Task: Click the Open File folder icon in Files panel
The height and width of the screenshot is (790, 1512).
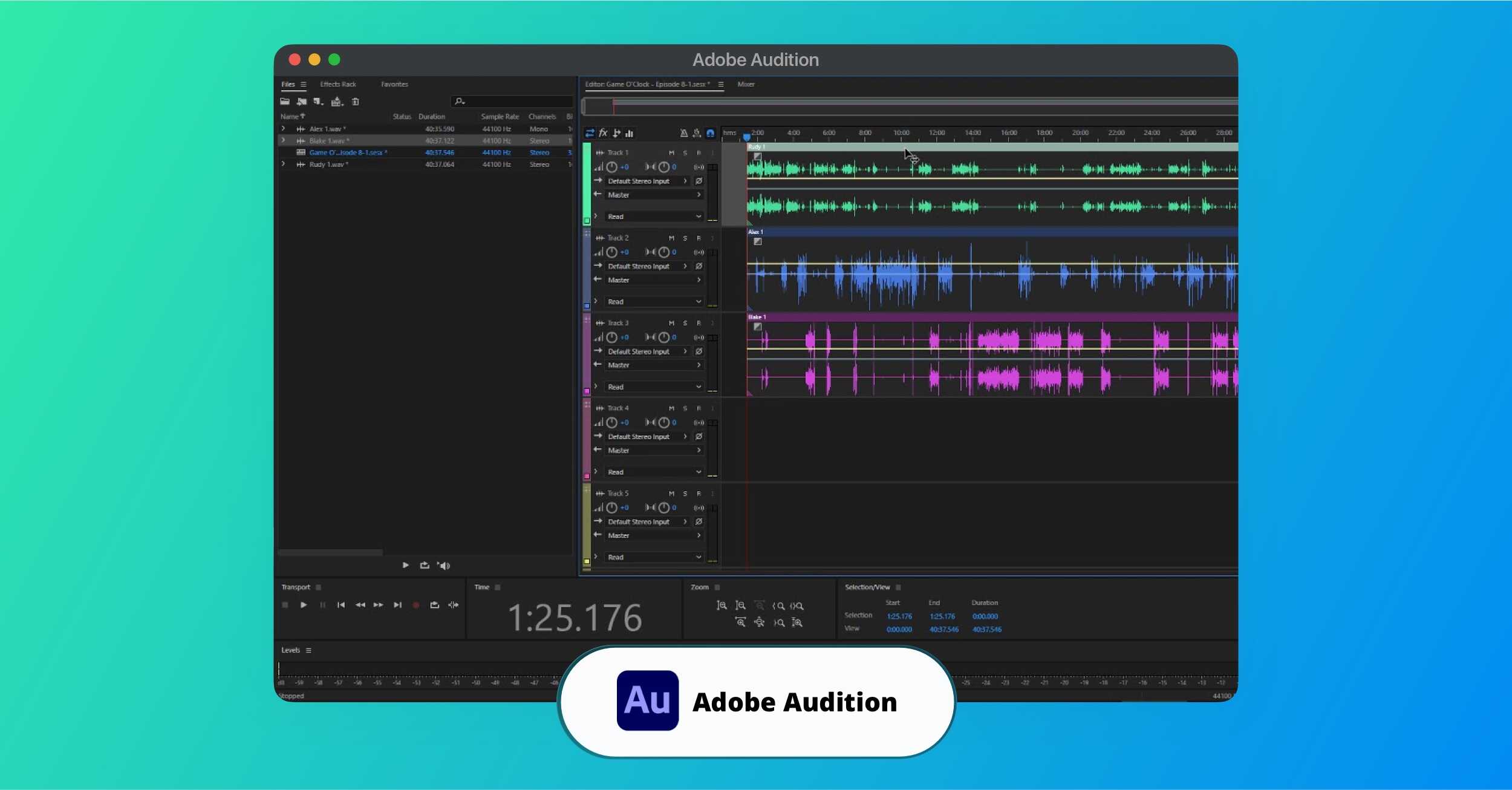Action: 285,102
